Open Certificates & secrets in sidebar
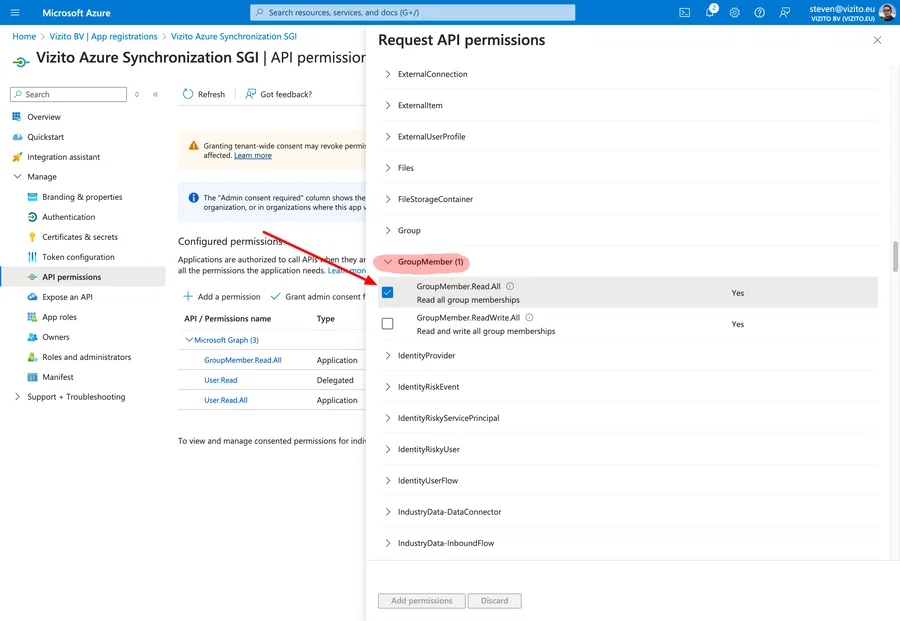900x621 pixels. (79, 237)
